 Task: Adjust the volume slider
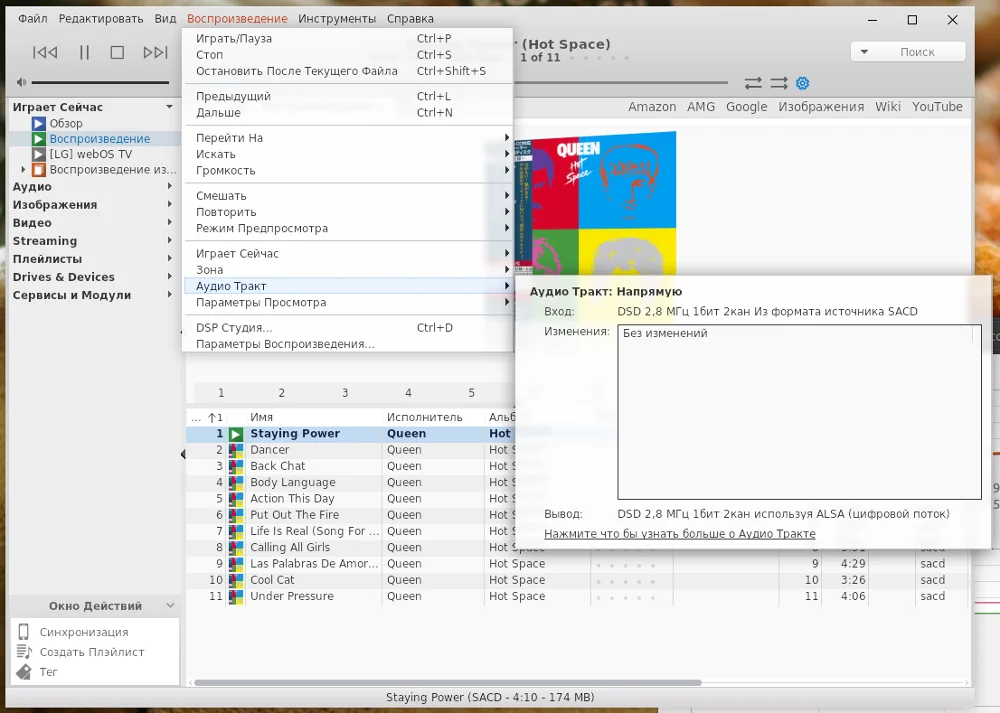pyautogui.click(x=100, y=82)
